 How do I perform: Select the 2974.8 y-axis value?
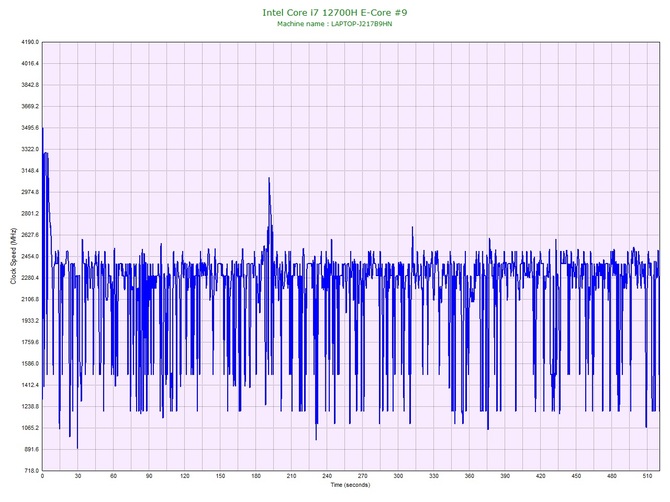30,192
